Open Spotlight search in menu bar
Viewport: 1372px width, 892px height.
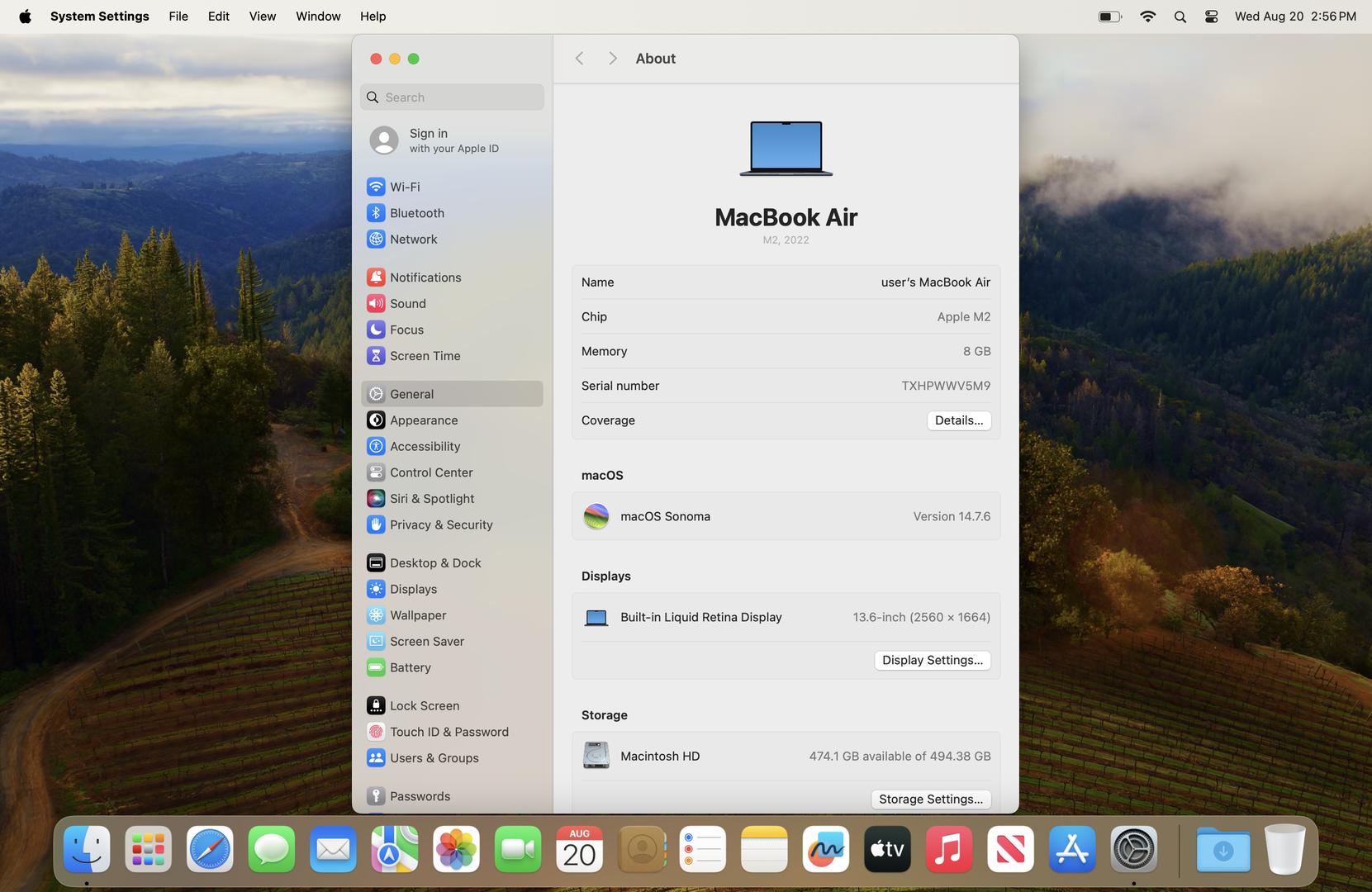coord(1180,17)
